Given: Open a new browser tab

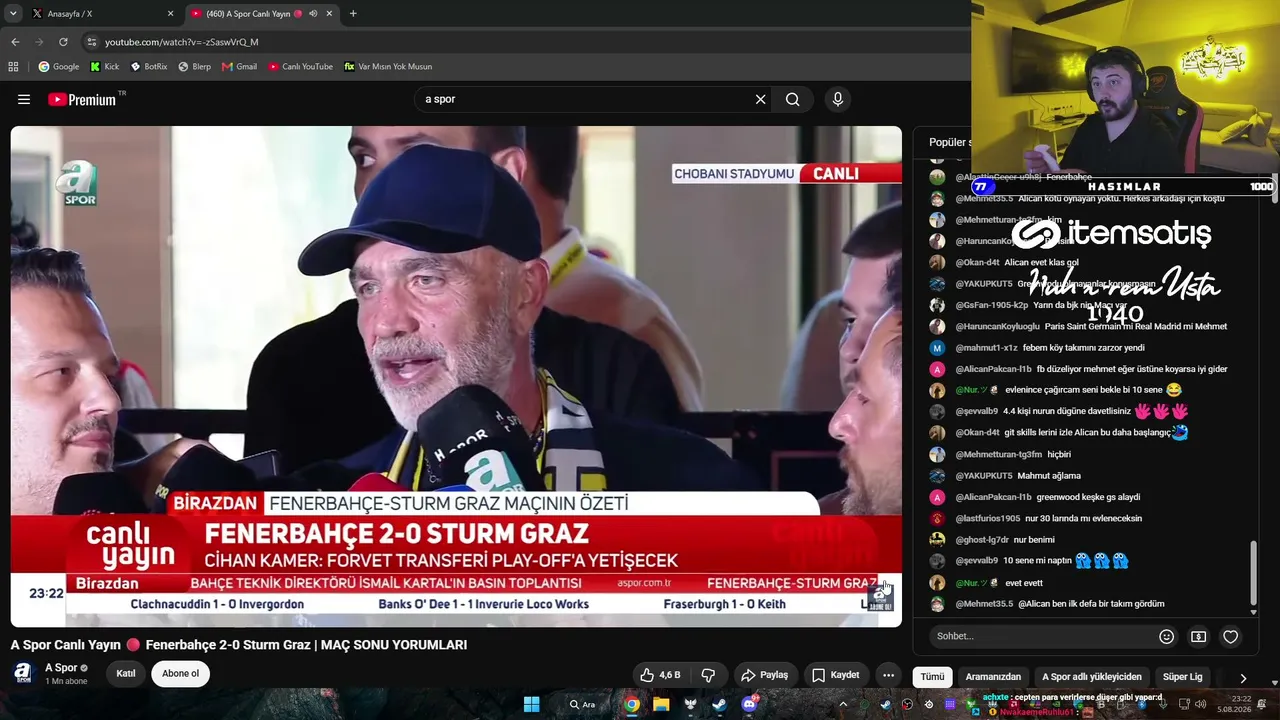Looking at the screenshot, I should 353,14.
